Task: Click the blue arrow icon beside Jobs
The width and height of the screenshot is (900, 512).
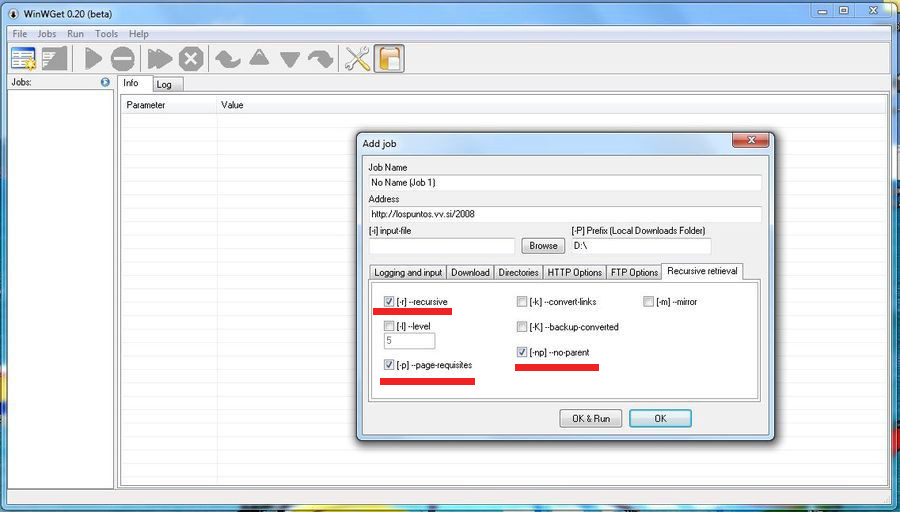Action: [105, 82]
